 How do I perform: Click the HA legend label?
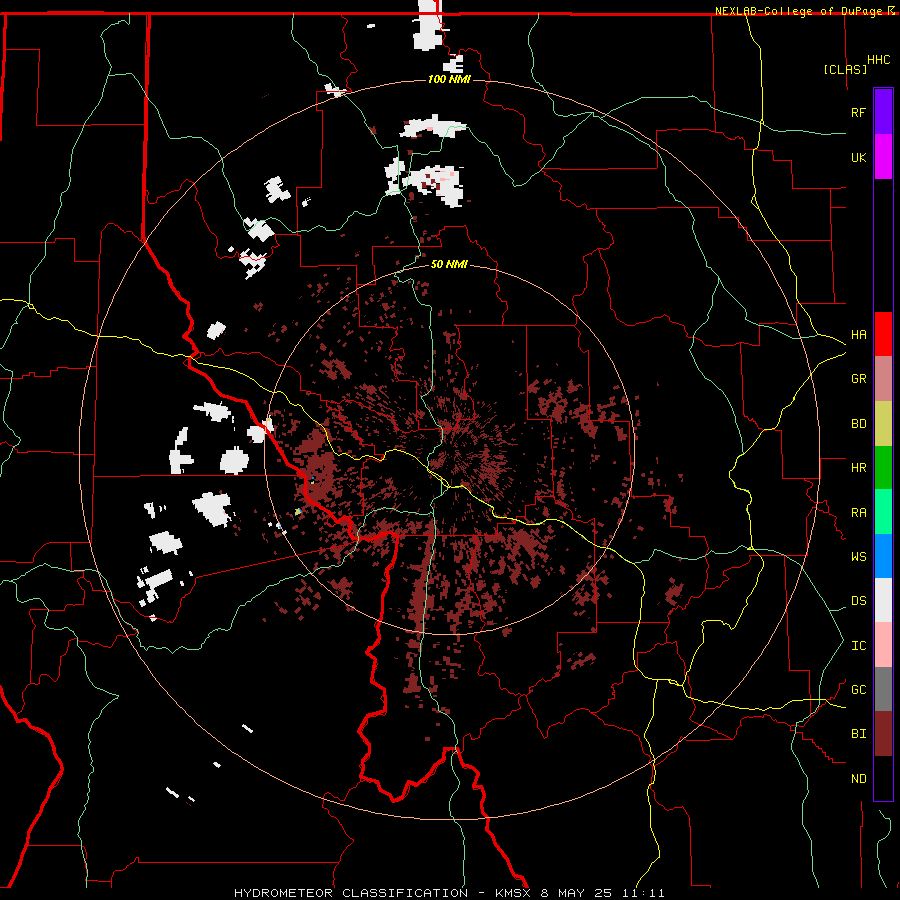pyautogui.click(x=858, y=334)
